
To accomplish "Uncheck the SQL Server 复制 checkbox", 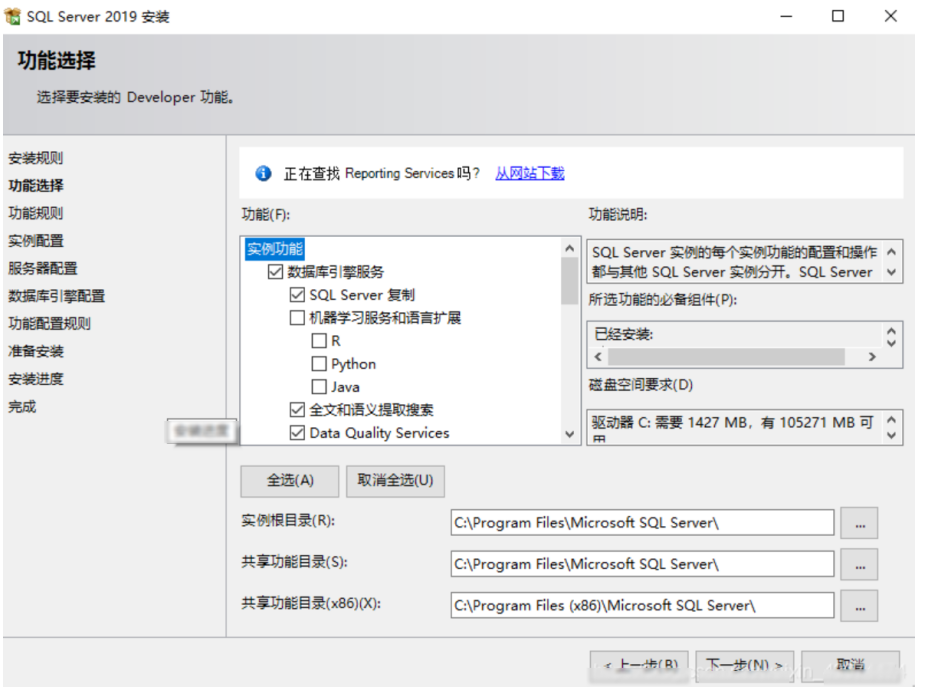I will tap(297, 294).
